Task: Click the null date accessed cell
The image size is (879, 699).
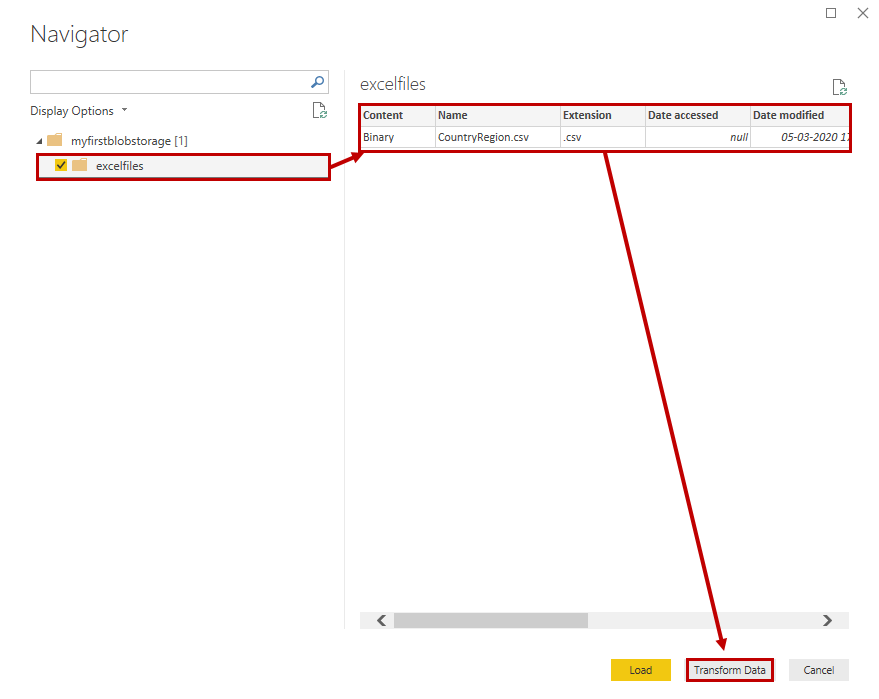Action: (x=698, y=137)
